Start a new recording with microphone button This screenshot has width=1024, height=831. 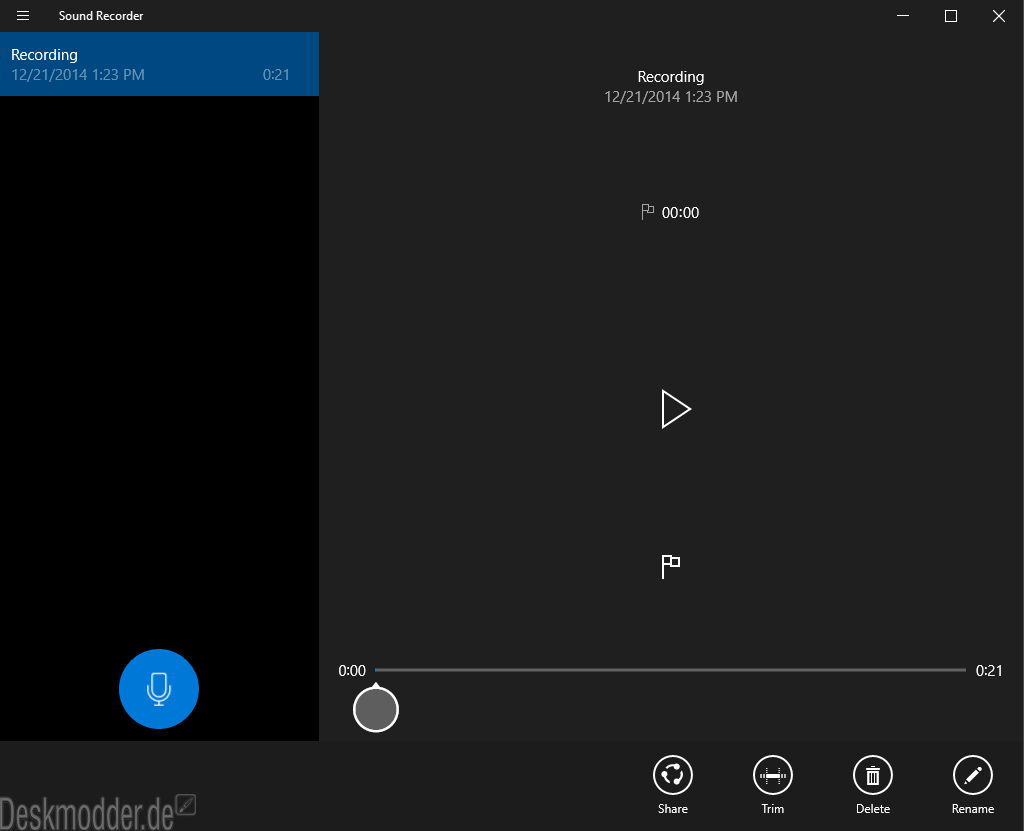pyautogui.click(x=159, y=689)
